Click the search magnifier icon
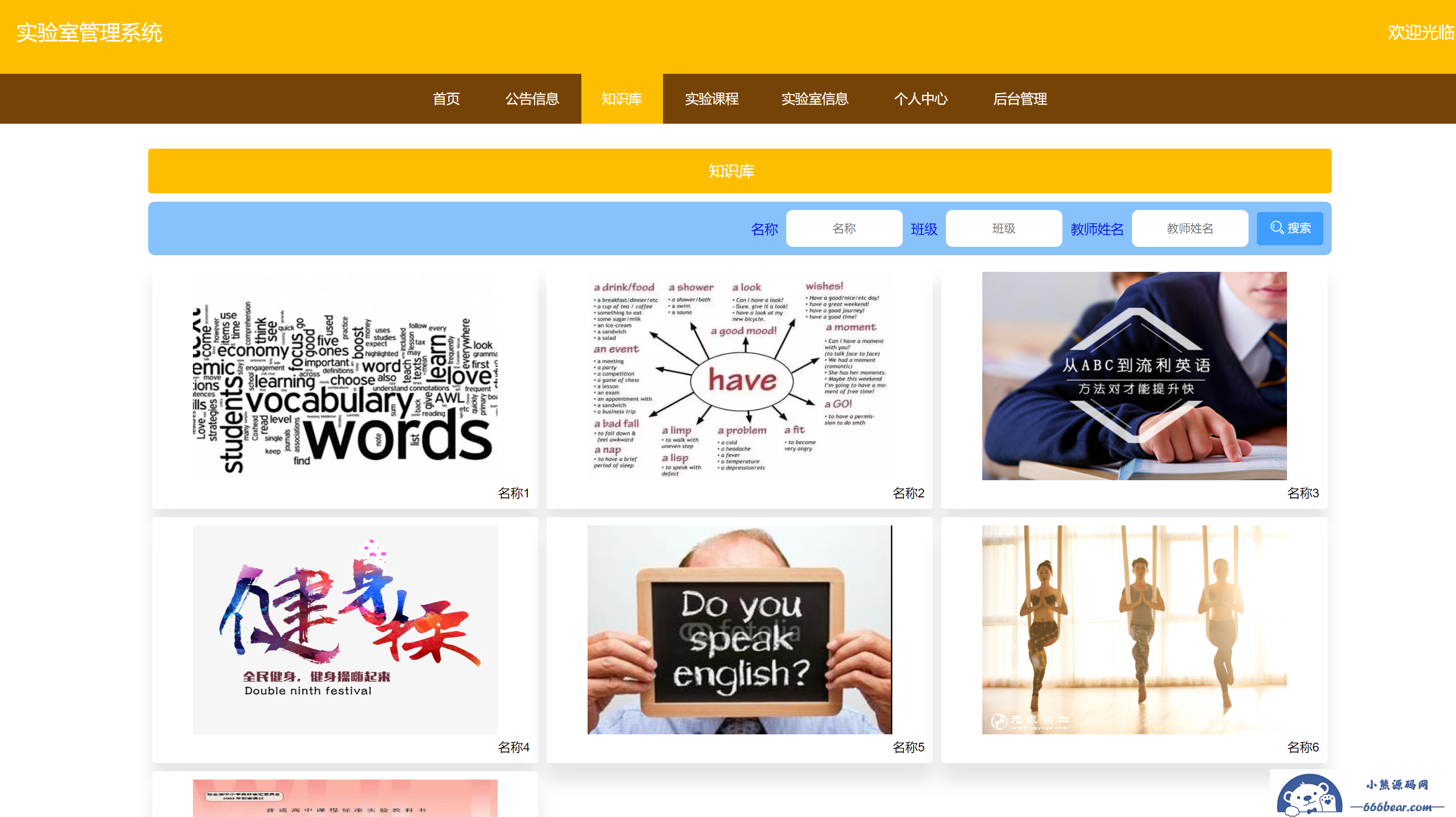This screenshot has height=817, width=1456. pyautogui.click(x=1276, y=228)
